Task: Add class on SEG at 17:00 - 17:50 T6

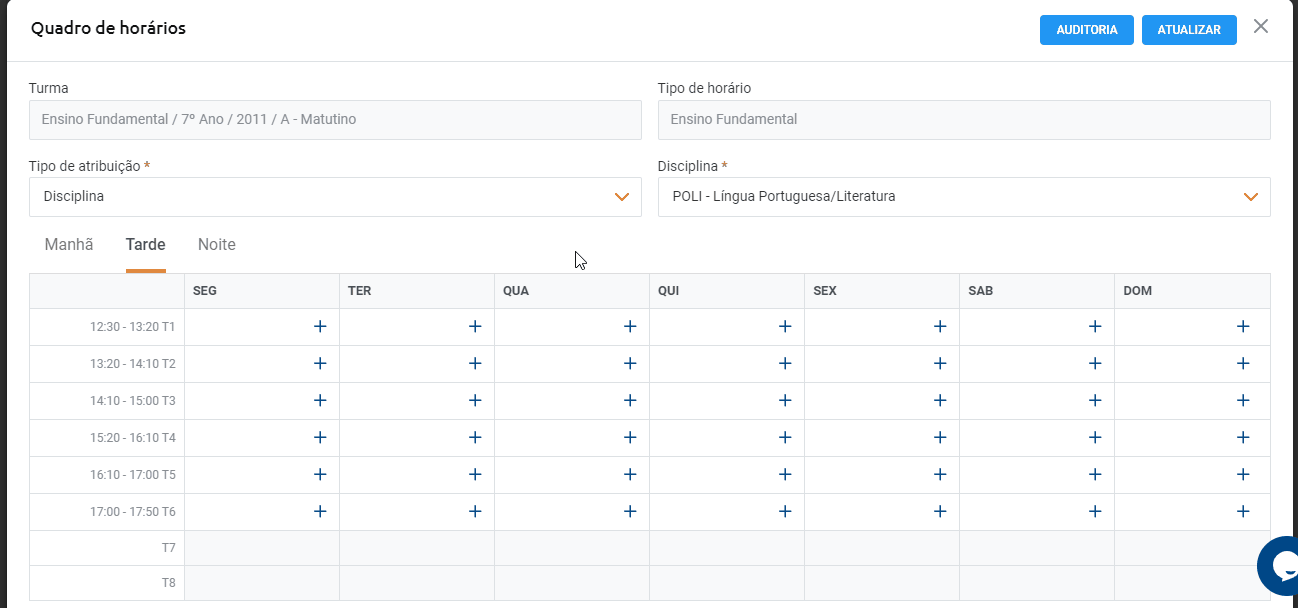Action: pyautogui.click(x=320, y=511)
